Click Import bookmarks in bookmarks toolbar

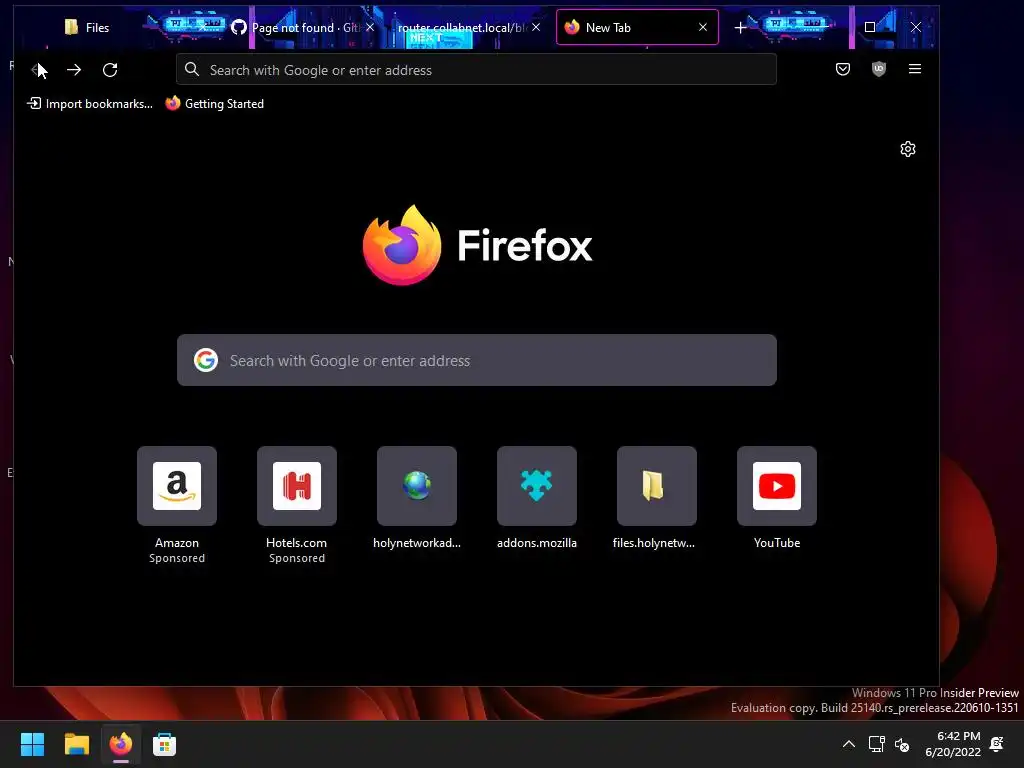90,104
